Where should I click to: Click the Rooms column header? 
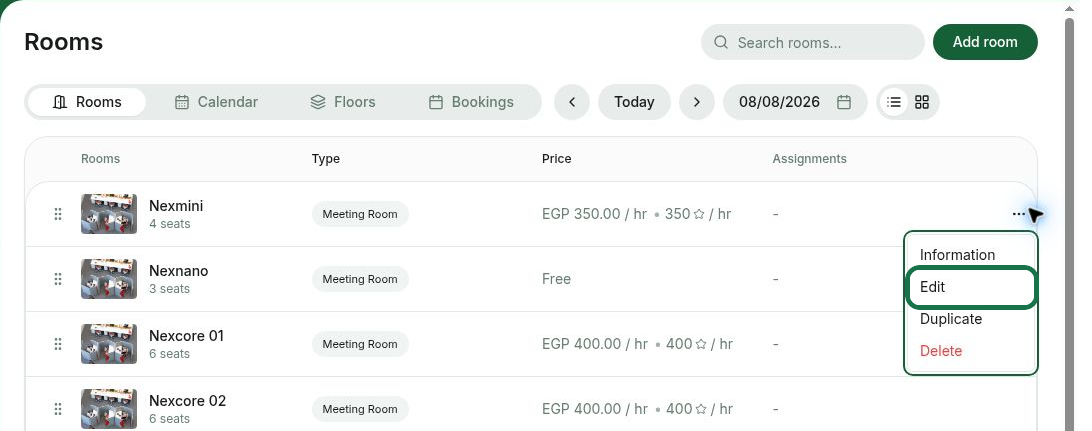pos(100,159)
